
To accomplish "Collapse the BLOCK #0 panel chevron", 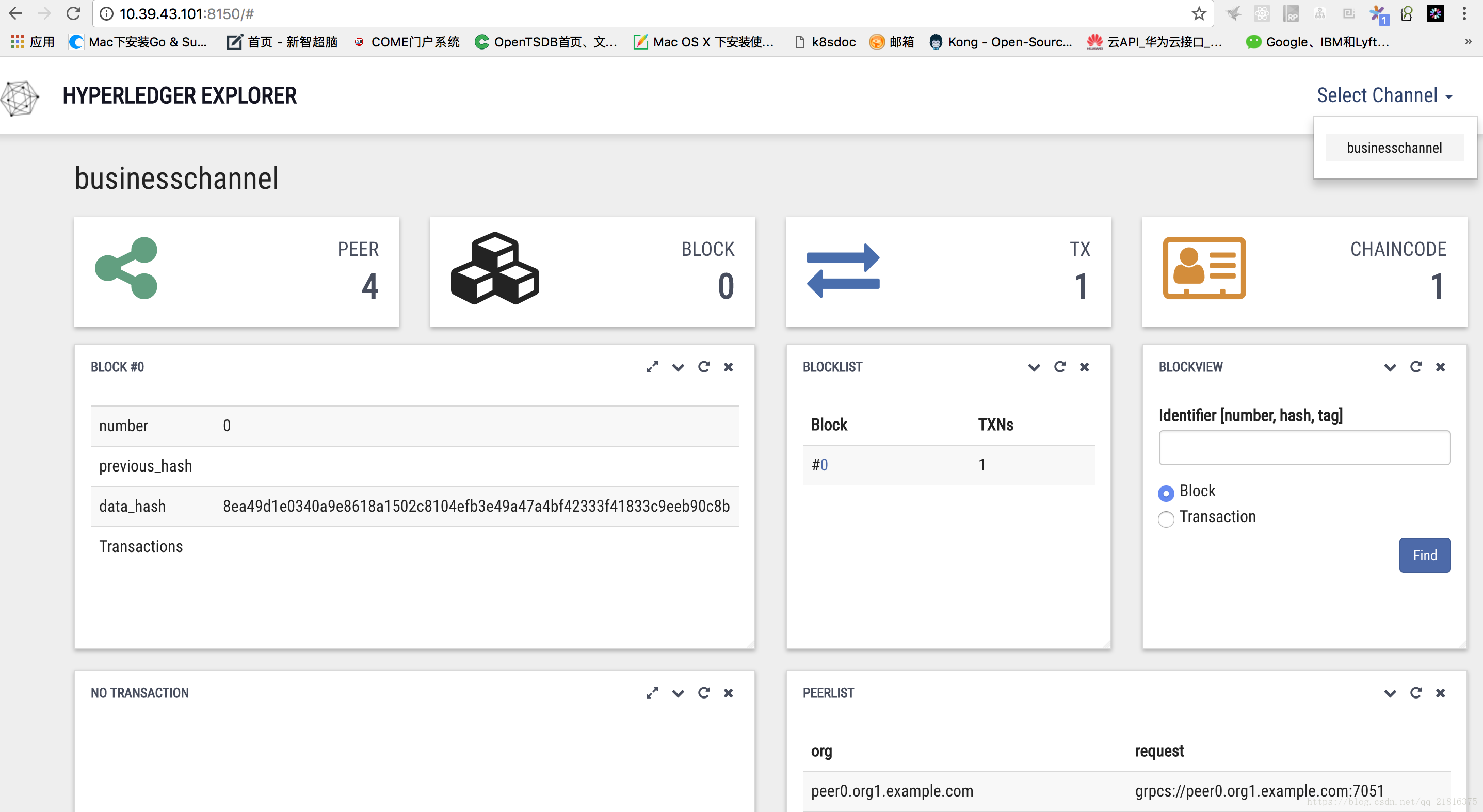I will point(678,368).
